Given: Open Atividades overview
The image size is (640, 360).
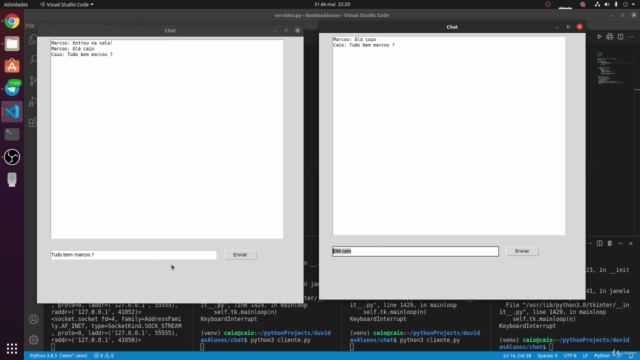Looking at the screenshot, I should tap(16, 4).
